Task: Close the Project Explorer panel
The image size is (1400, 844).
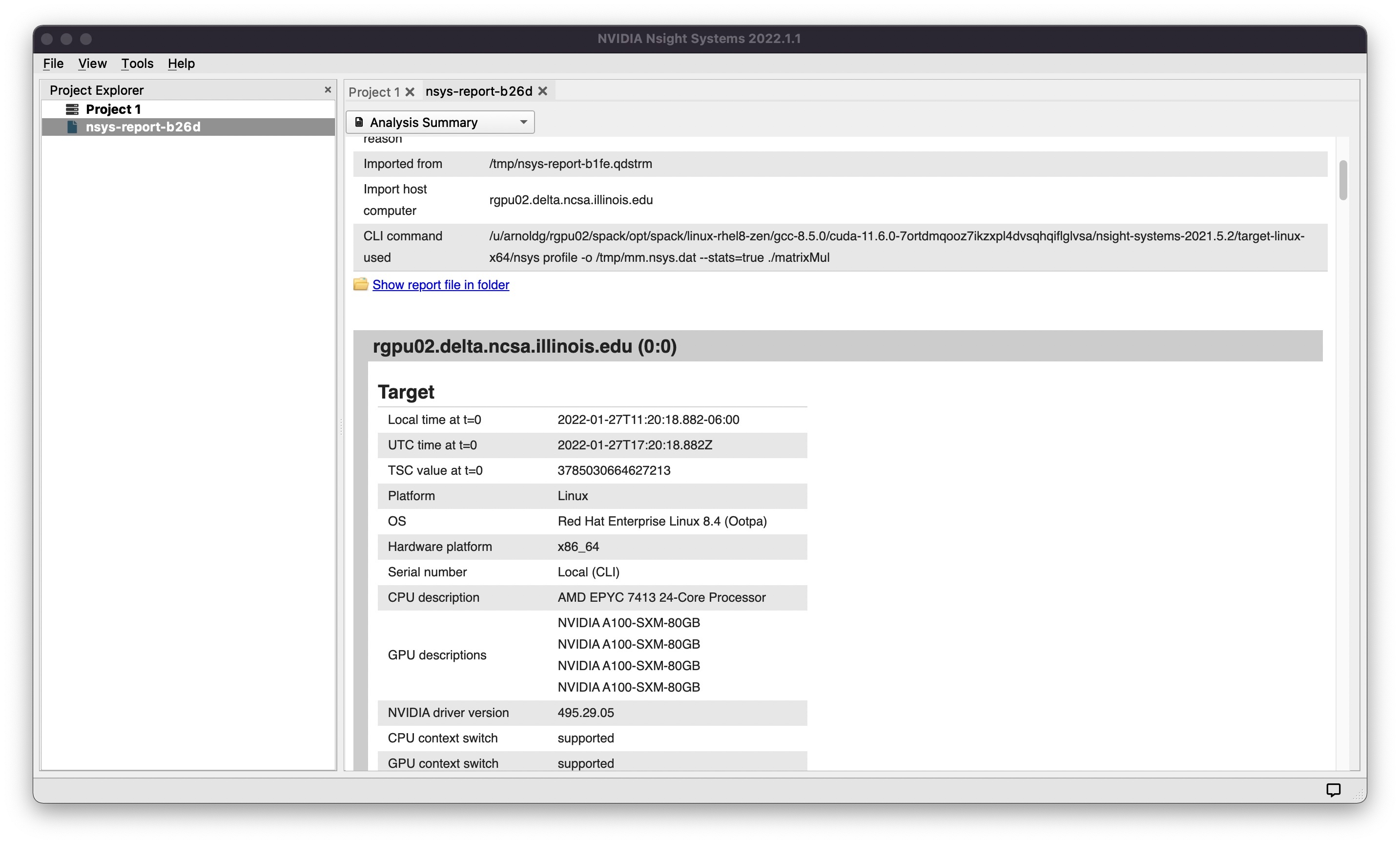Action: coord(328,90)
